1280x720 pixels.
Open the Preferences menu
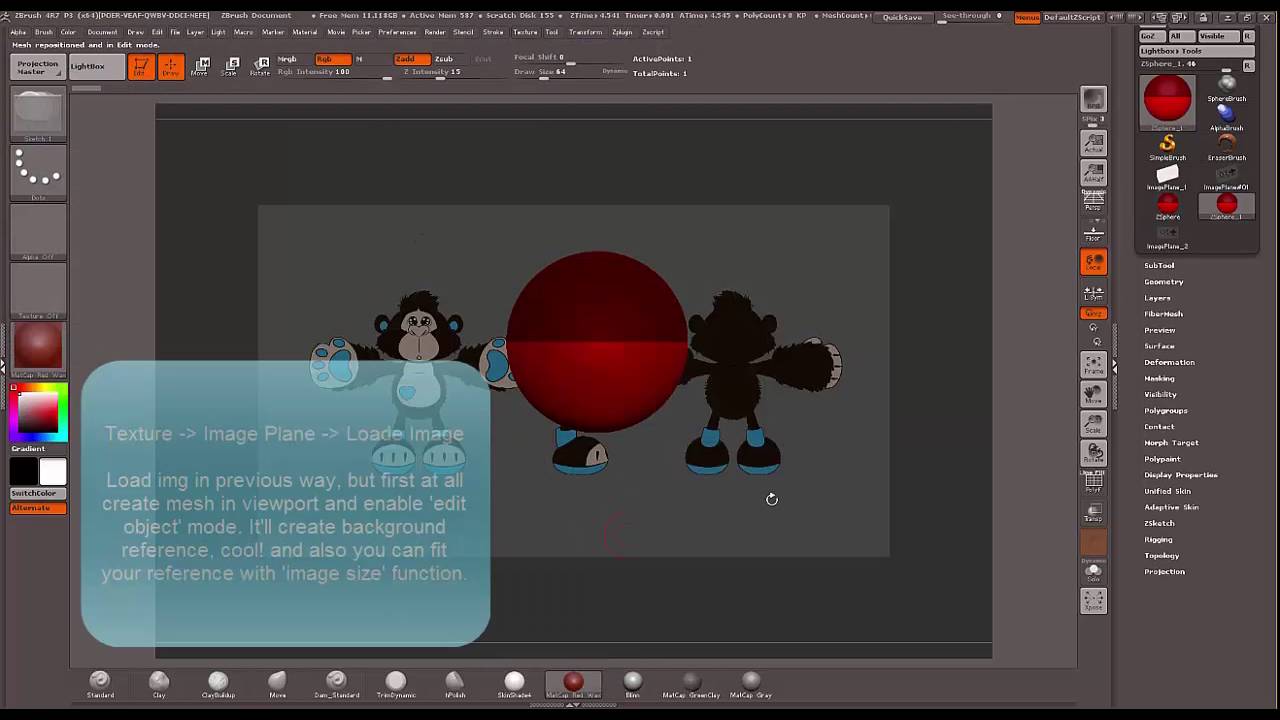tap(397, 32)
